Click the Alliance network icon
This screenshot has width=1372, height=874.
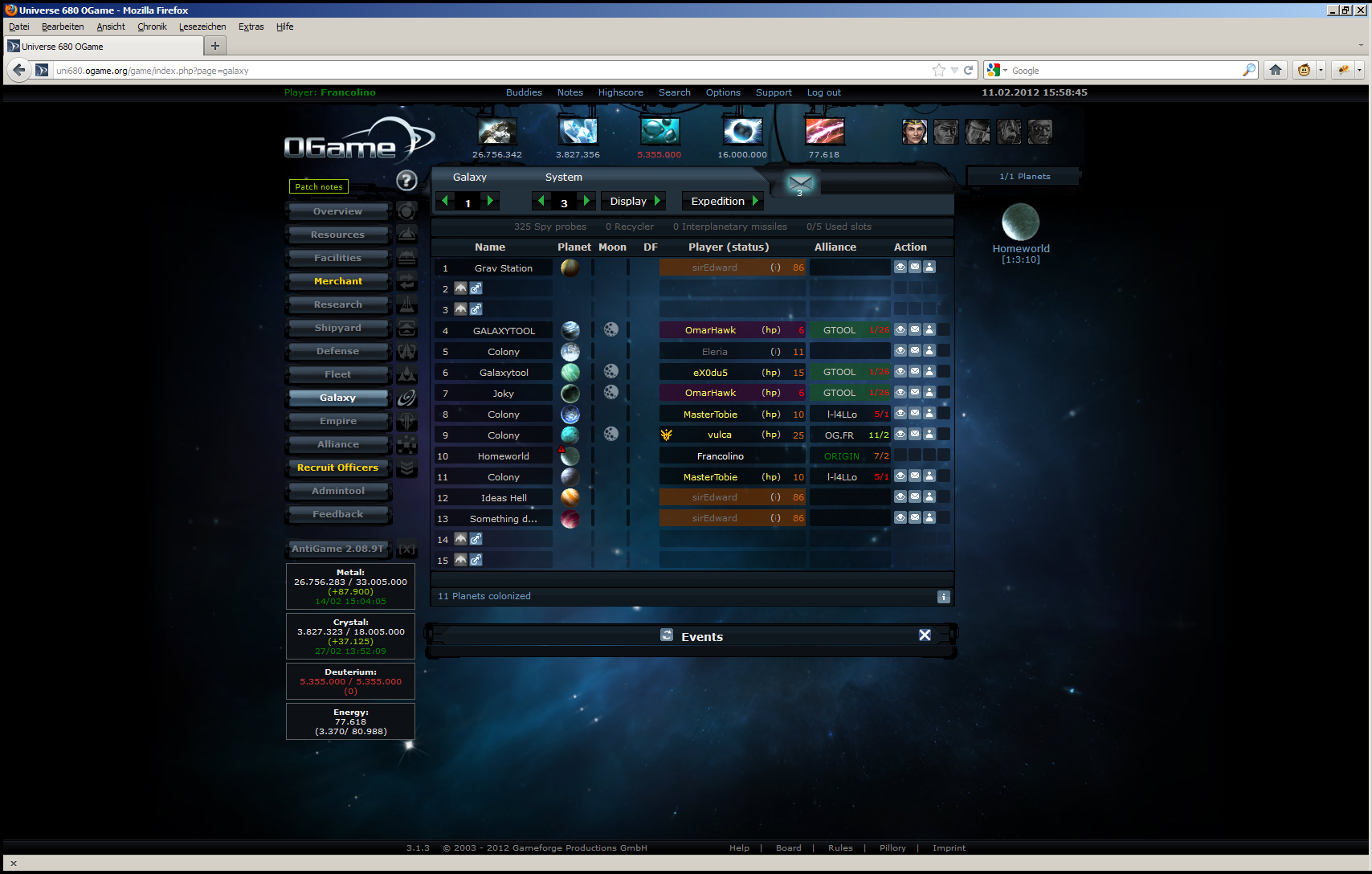[407, 444]
